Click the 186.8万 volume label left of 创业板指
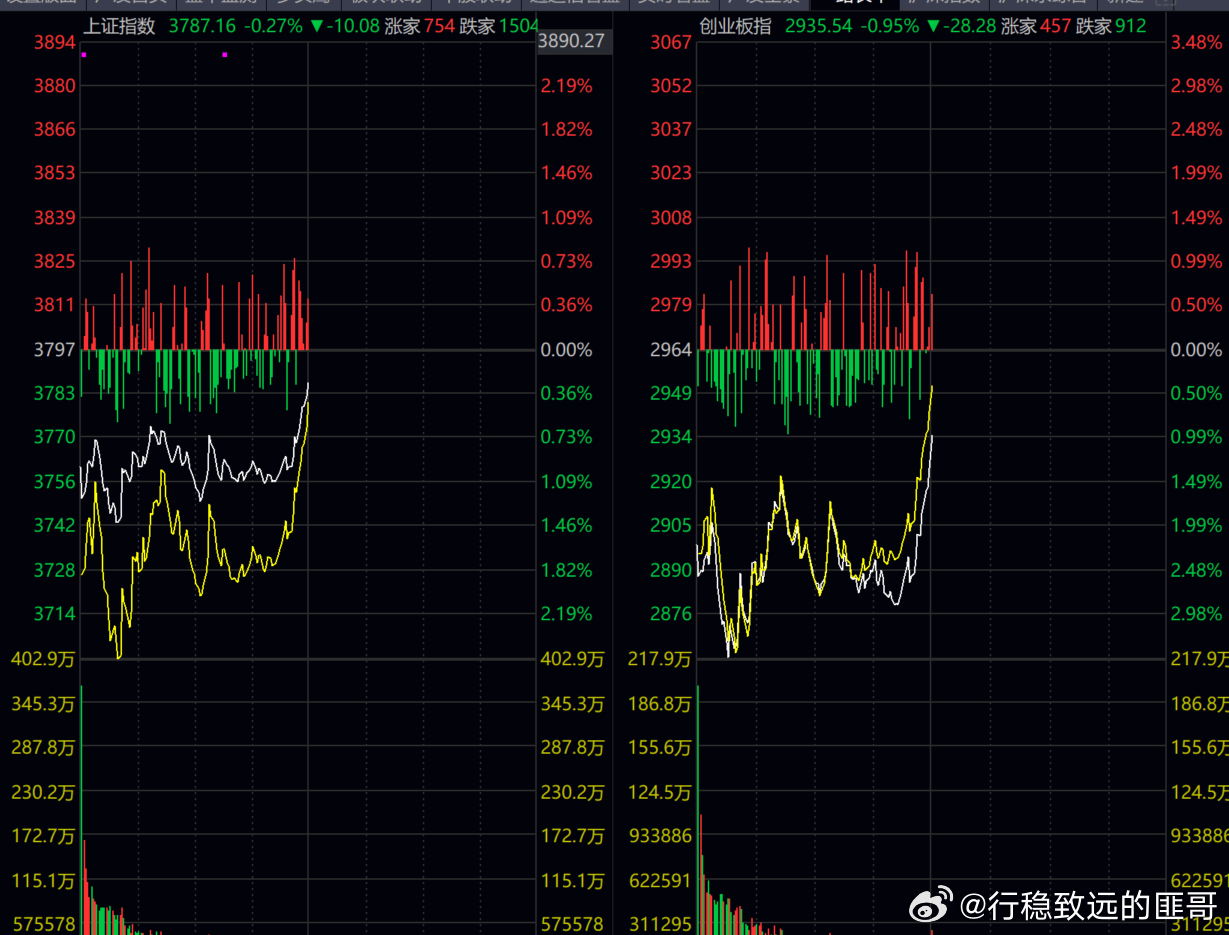 point(660,704)
